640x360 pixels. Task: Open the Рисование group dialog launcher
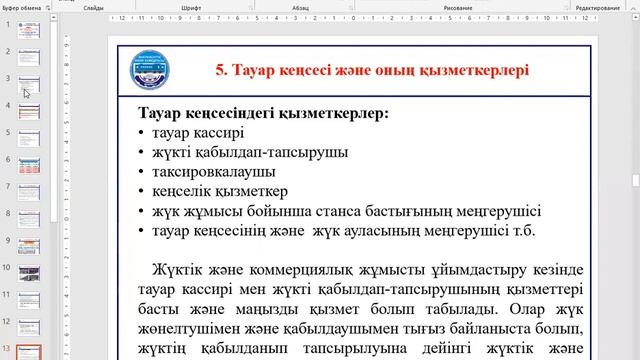[566, 8]
